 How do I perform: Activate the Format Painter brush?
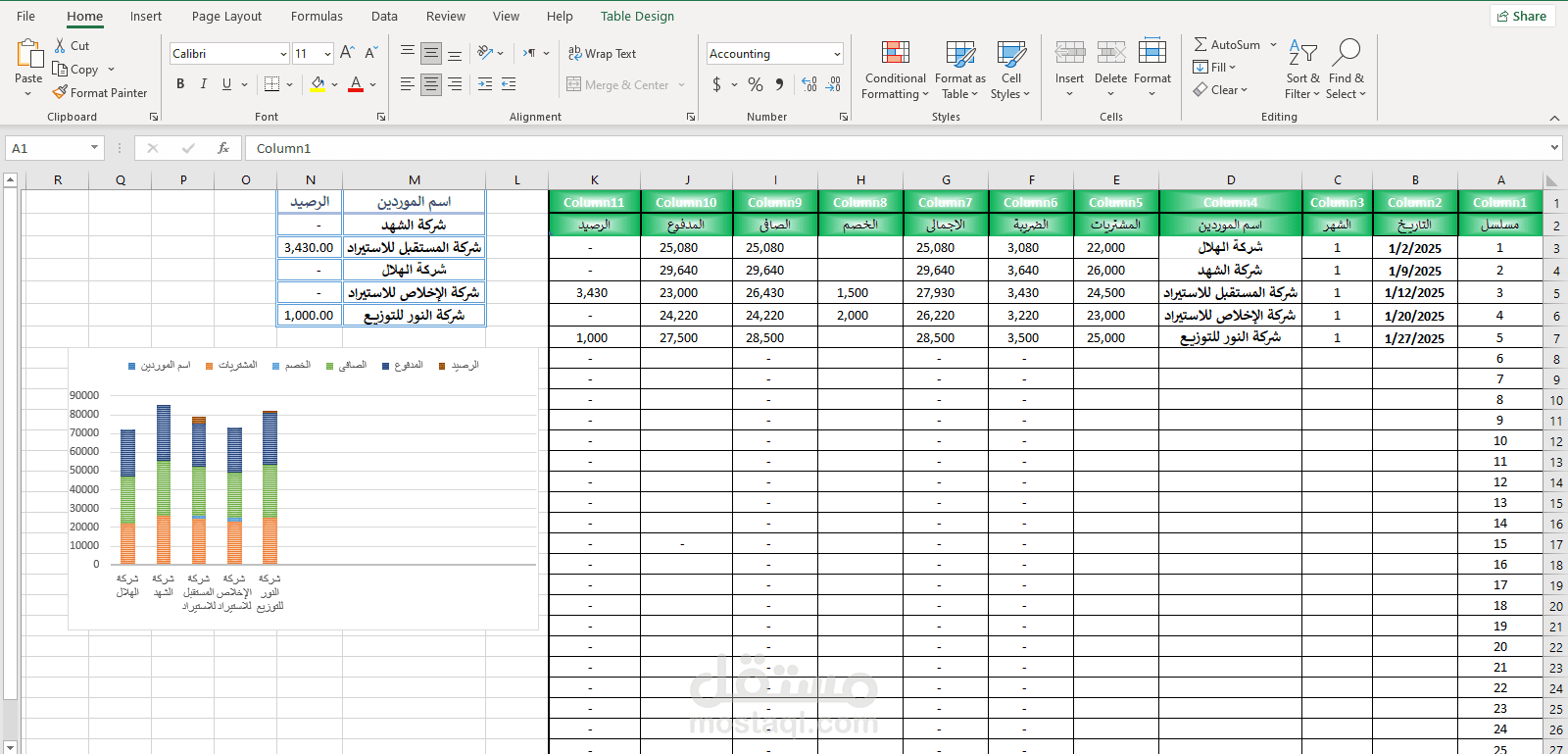(60, 92)
